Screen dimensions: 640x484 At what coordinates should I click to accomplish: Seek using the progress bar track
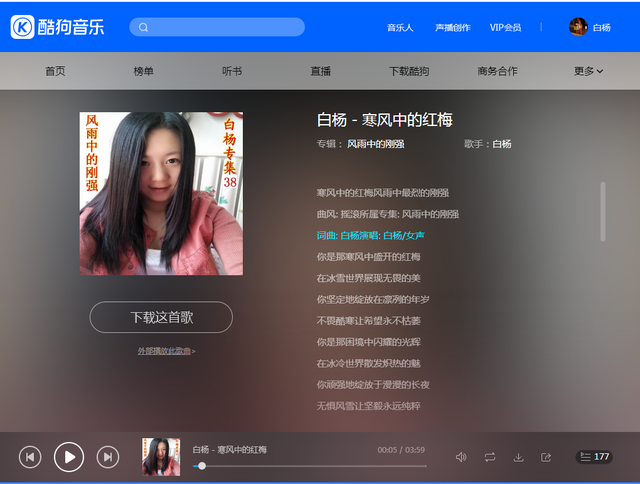(310, 466)
